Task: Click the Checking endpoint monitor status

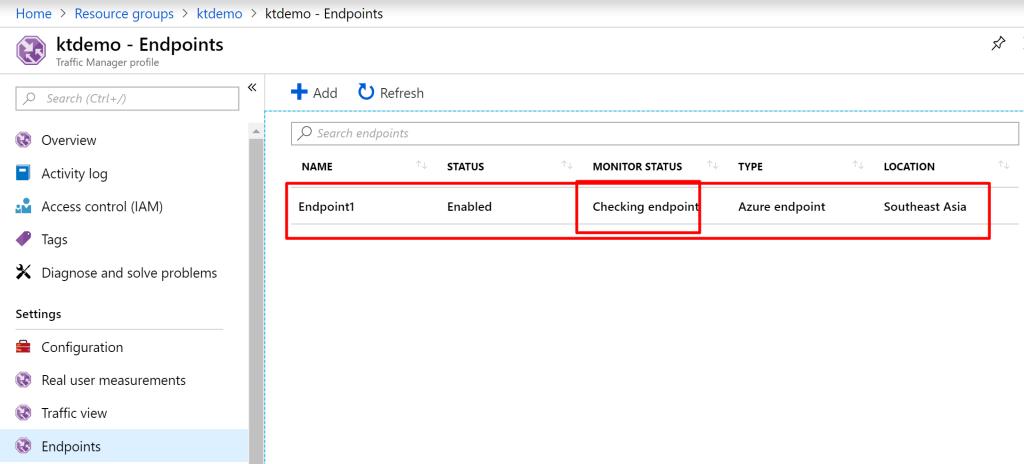Action: coord(645,207)
